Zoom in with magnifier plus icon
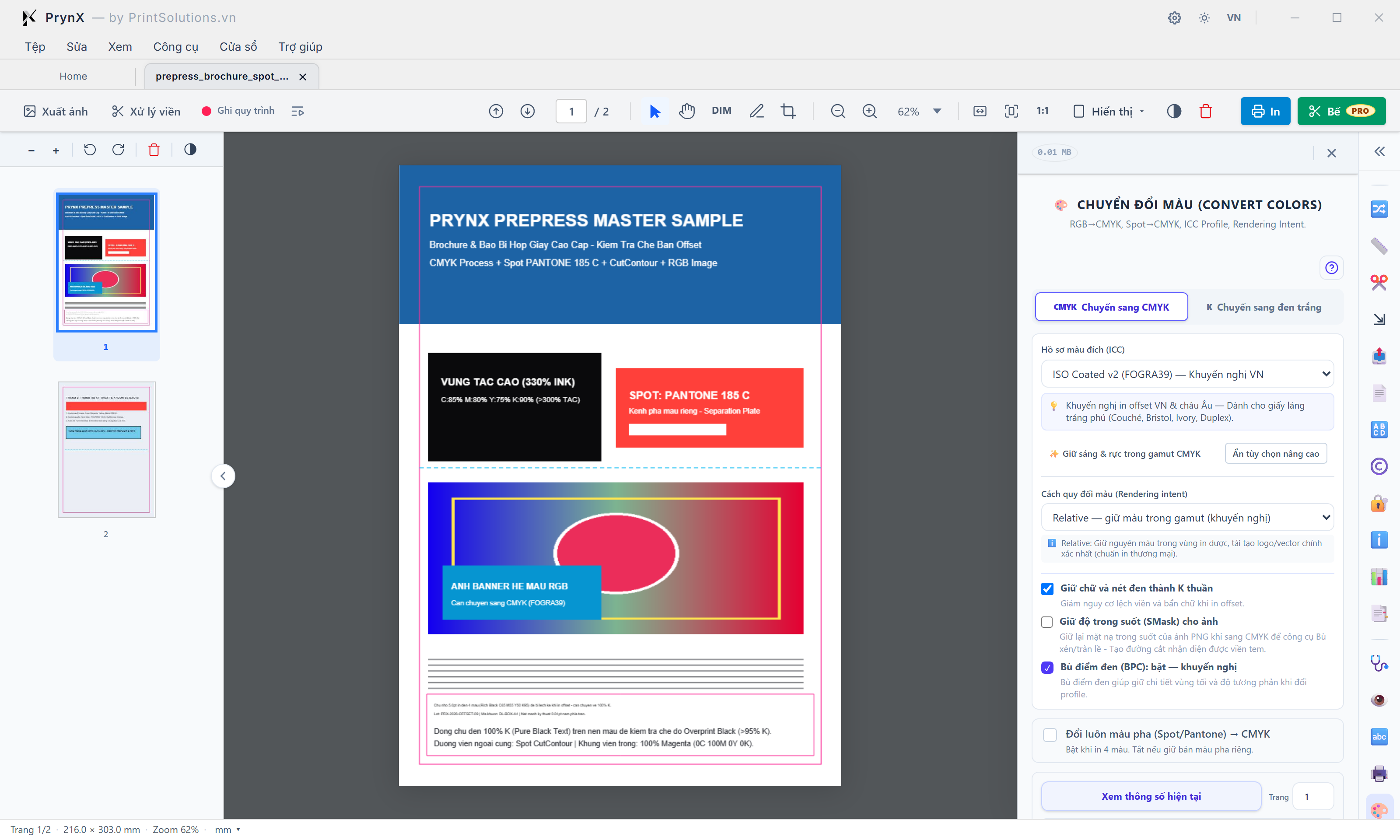Image resolution: width=1400 pixels, height=840 pixels. tap(870, 112)
